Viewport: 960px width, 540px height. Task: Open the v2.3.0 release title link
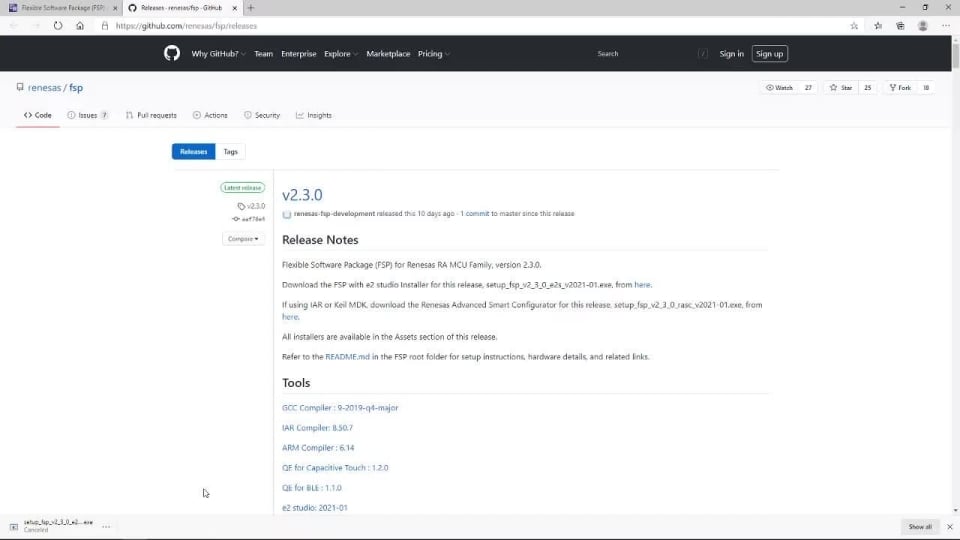302,195
